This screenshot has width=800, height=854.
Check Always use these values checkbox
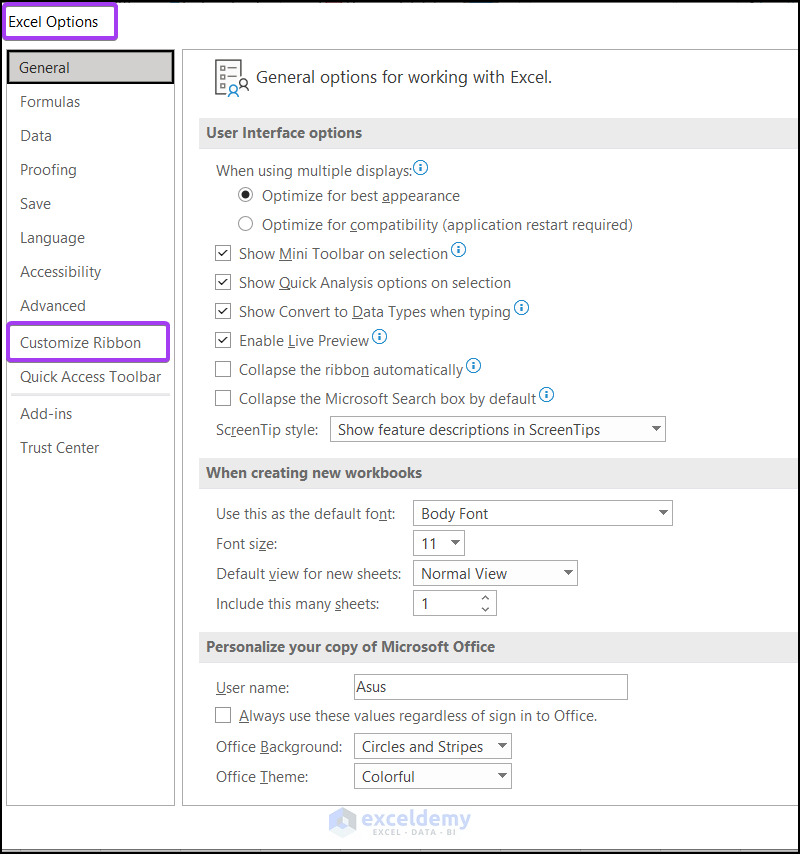(223, 716)
